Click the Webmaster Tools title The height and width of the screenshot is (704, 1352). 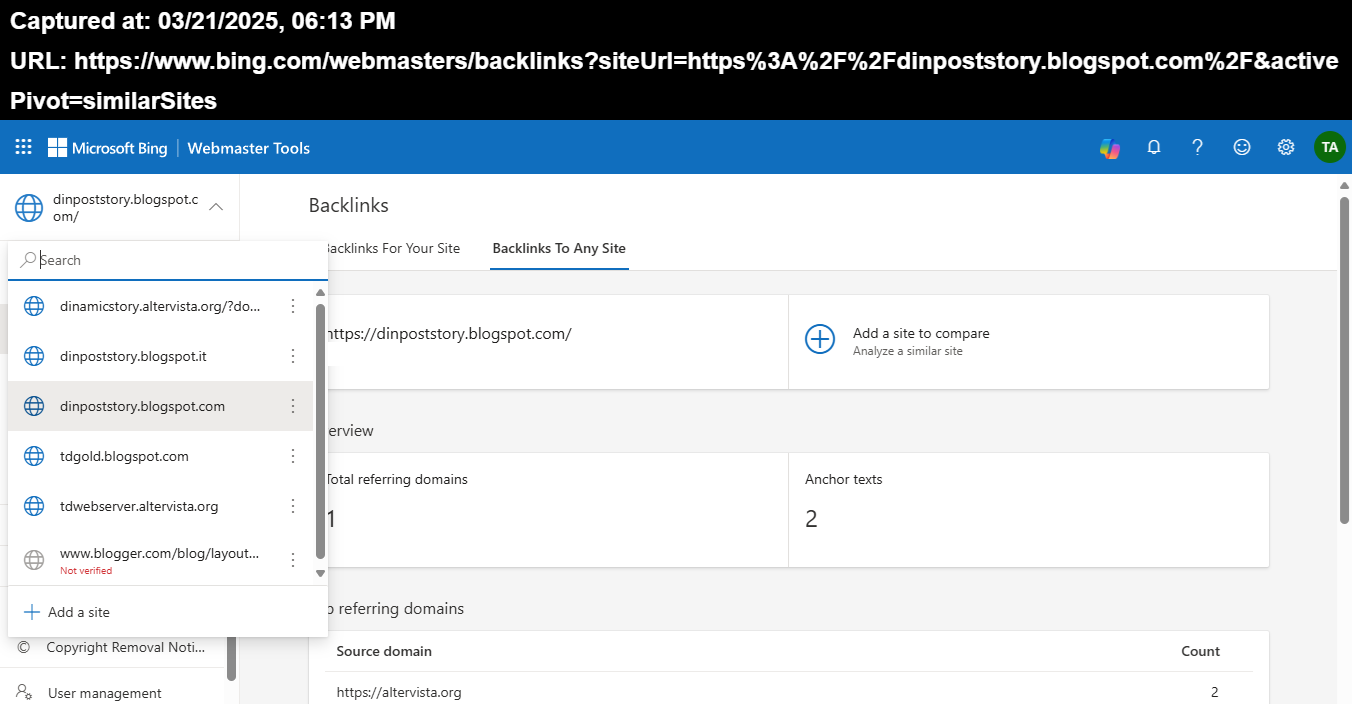249,148
